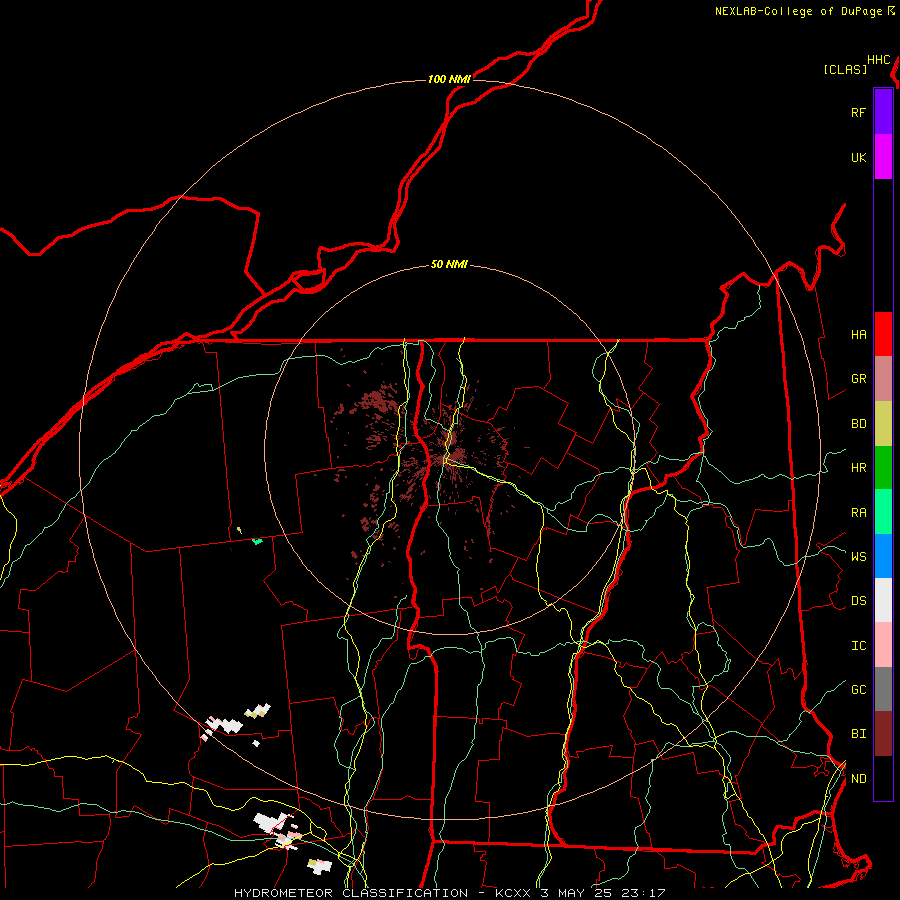Click the BI legend label

(x=858, y=734)
